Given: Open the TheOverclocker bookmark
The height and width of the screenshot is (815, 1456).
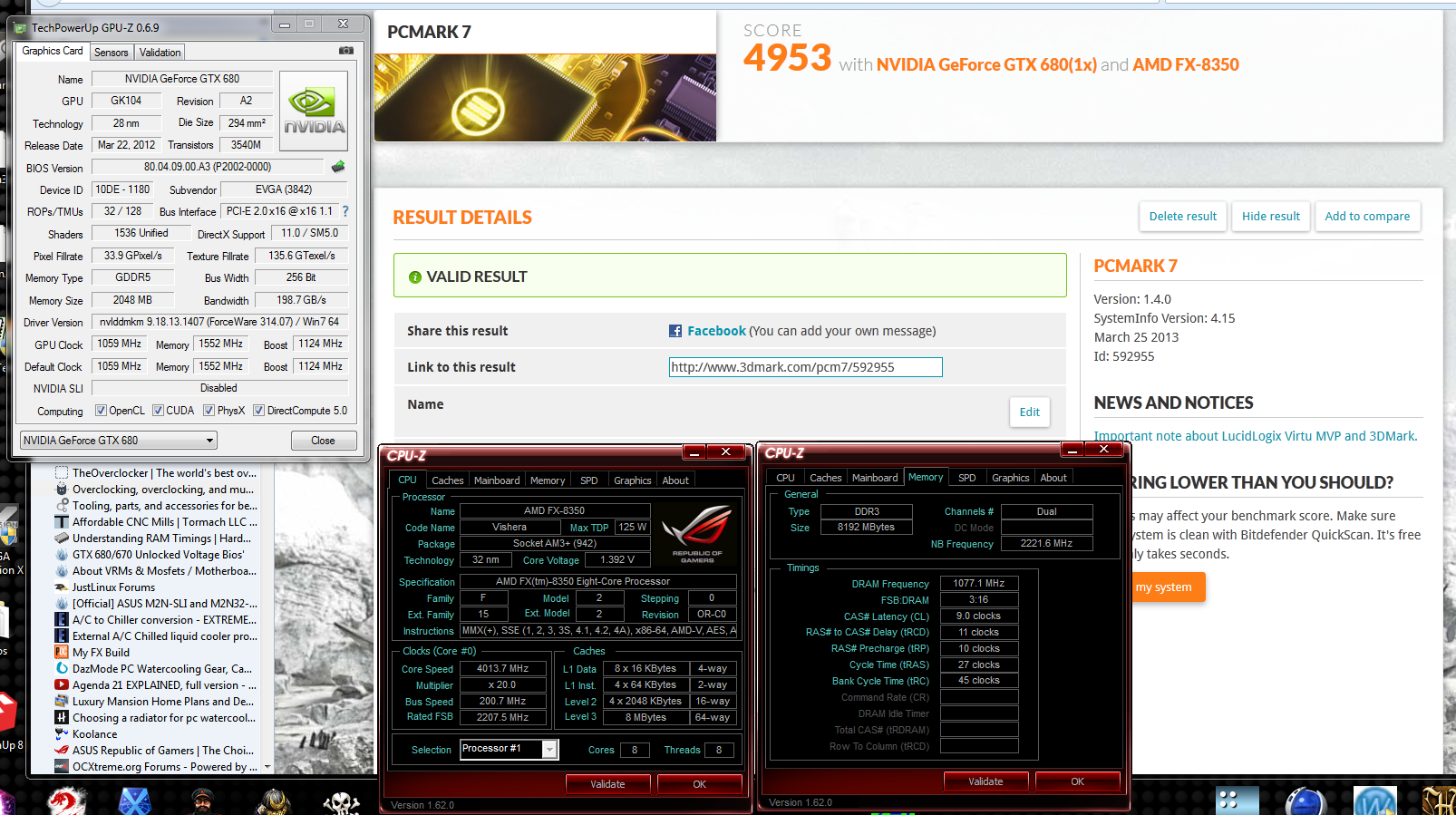Looking at the screenshot, I should tap(164, 473).
